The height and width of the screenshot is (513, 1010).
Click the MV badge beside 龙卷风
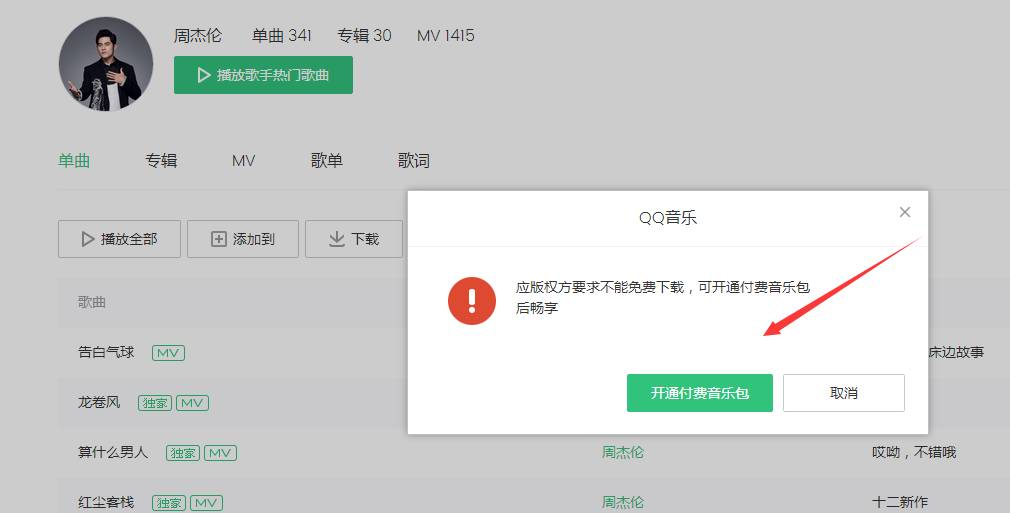pos(192,403)
